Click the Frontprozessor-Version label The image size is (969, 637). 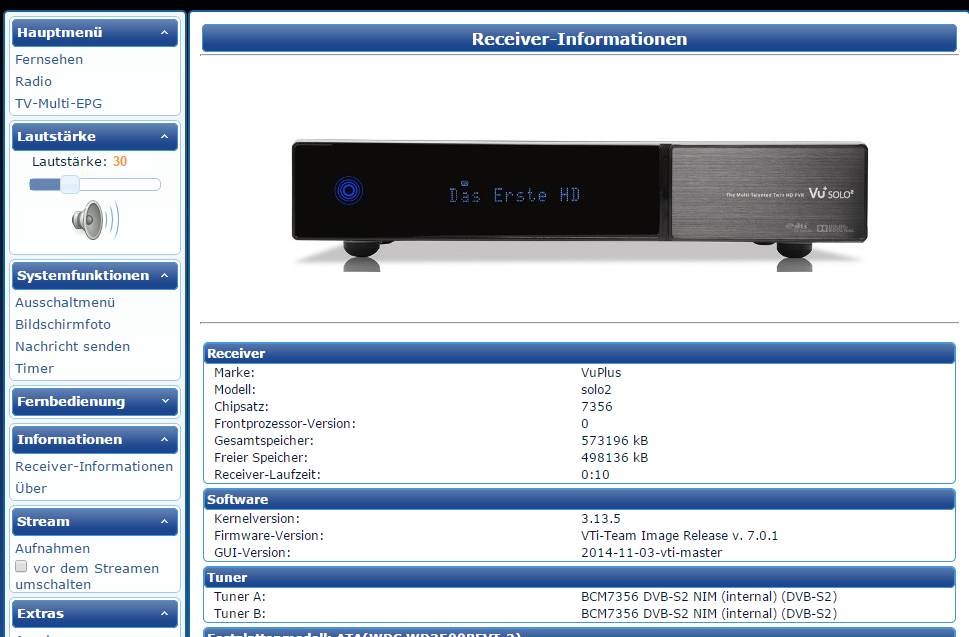point(285,424)
